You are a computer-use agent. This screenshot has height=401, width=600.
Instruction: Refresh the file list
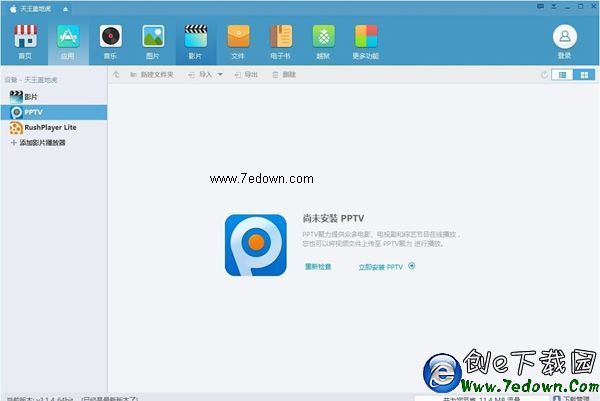(544, 75)
